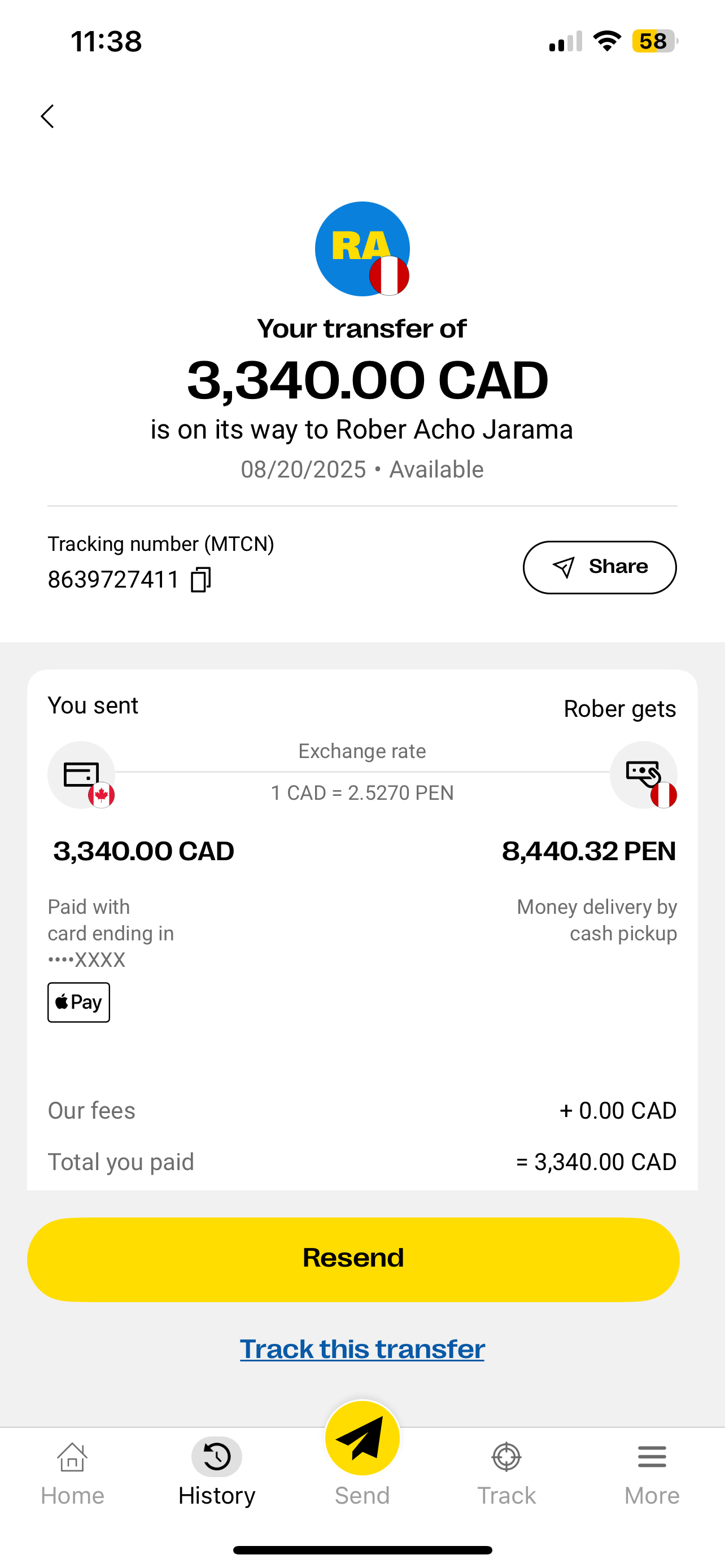Viewport: 725px width, 1568px height.
Task: Tap the cash pickup icon with Peru flag
Action: click(644, 775)
